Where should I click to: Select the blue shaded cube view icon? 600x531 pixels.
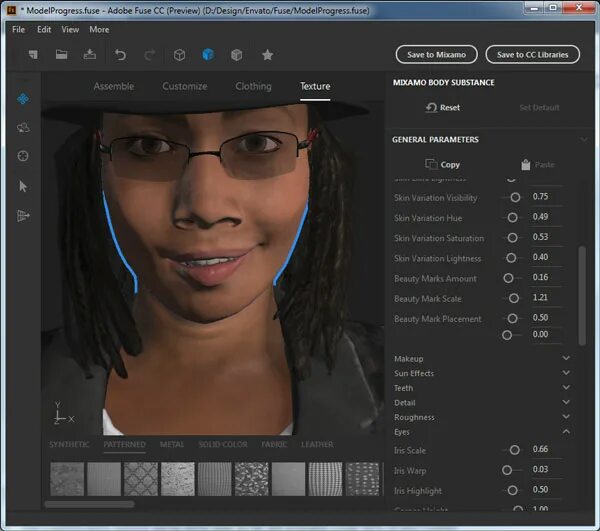point(208,55)
